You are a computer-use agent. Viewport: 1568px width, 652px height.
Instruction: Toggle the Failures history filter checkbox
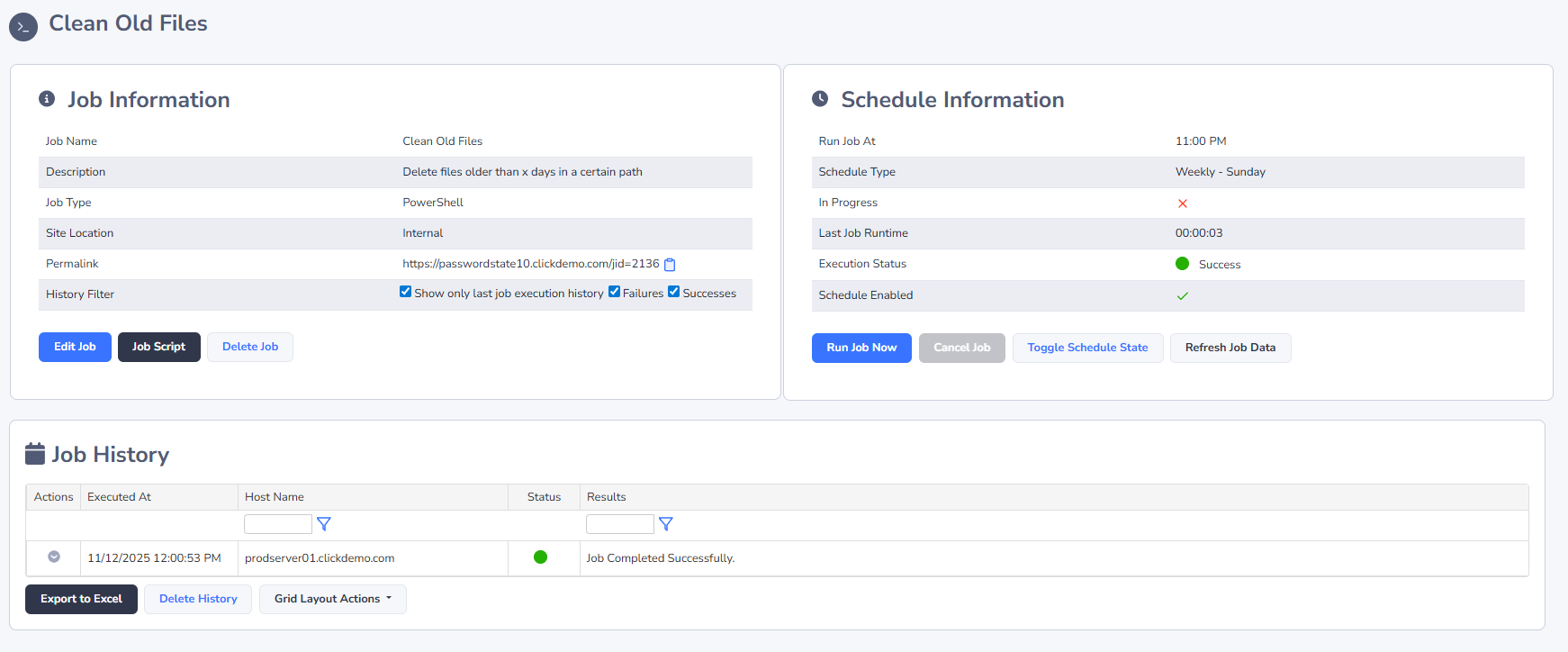[615, 292]
